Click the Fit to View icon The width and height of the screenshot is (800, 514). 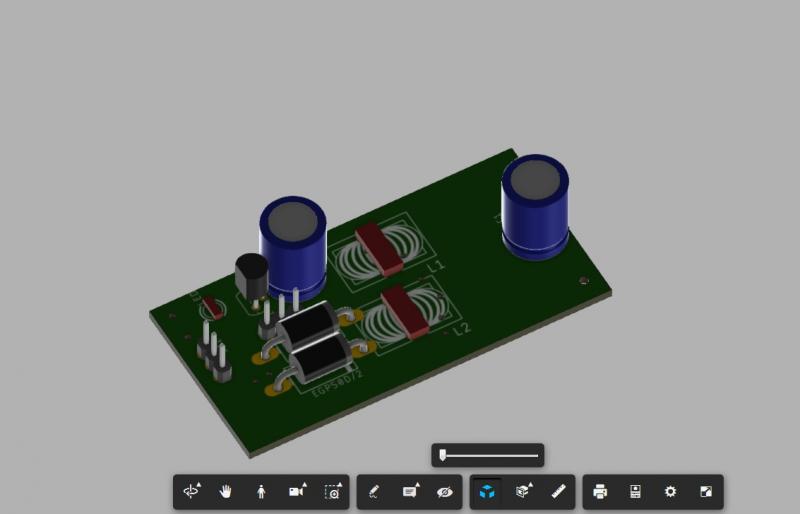(332, 491)
